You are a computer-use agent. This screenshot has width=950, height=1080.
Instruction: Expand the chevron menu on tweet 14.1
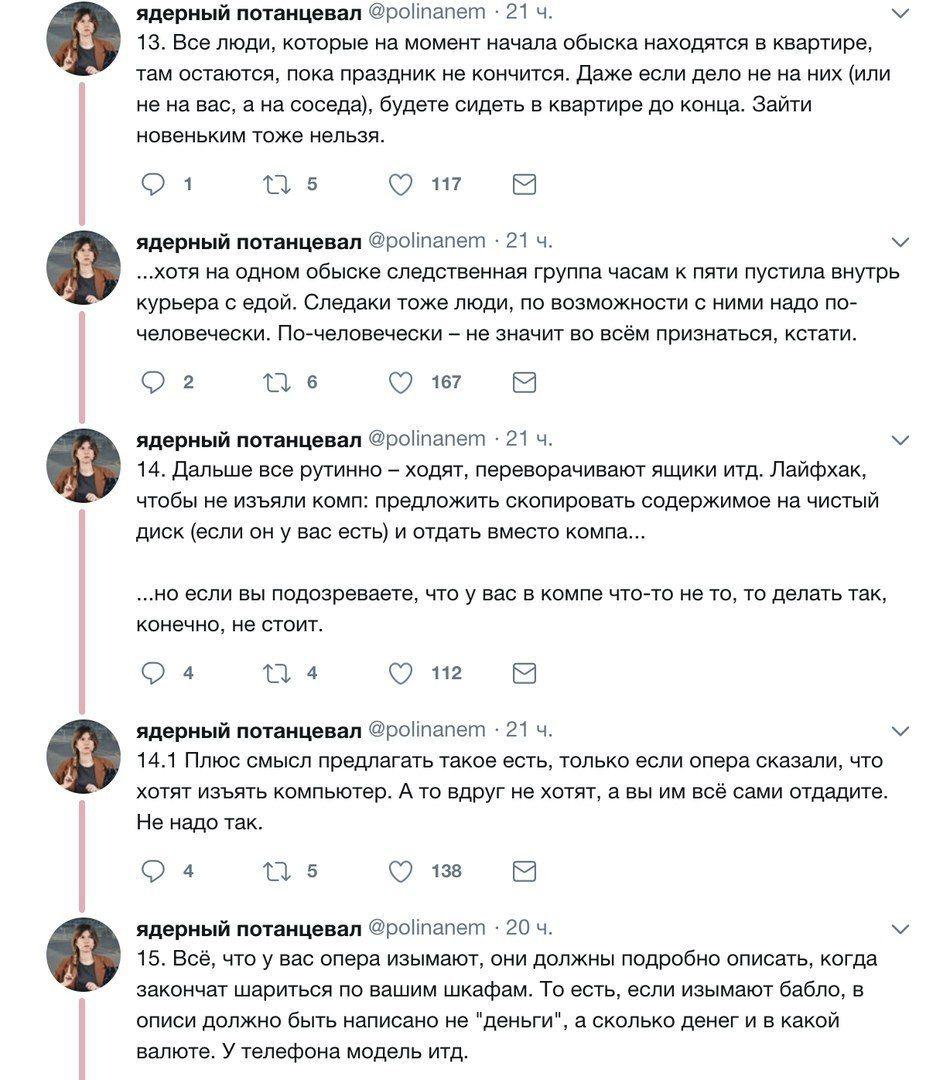click(x=900, y=730)
